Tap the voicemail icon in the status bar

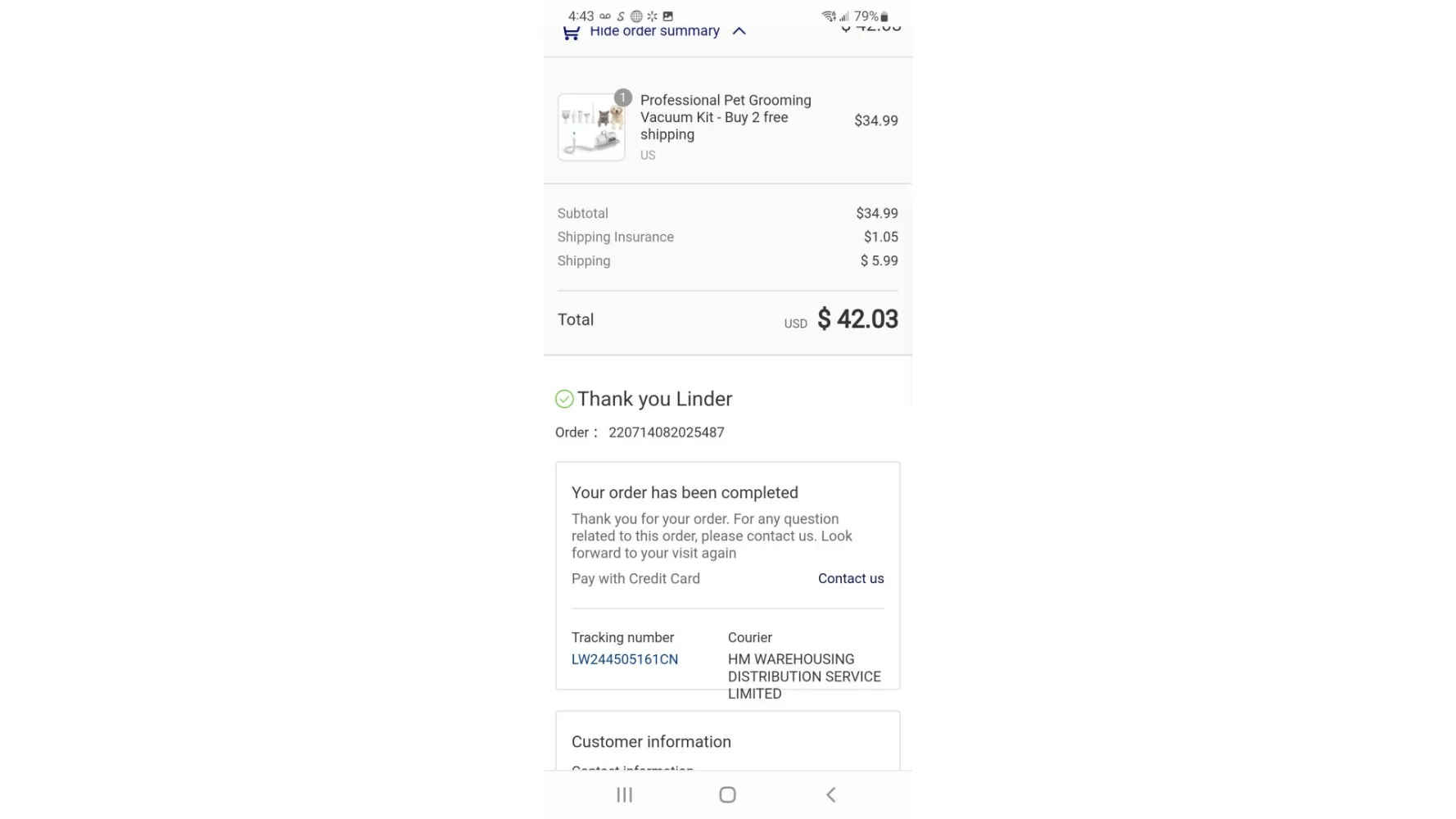click(605, 16)
